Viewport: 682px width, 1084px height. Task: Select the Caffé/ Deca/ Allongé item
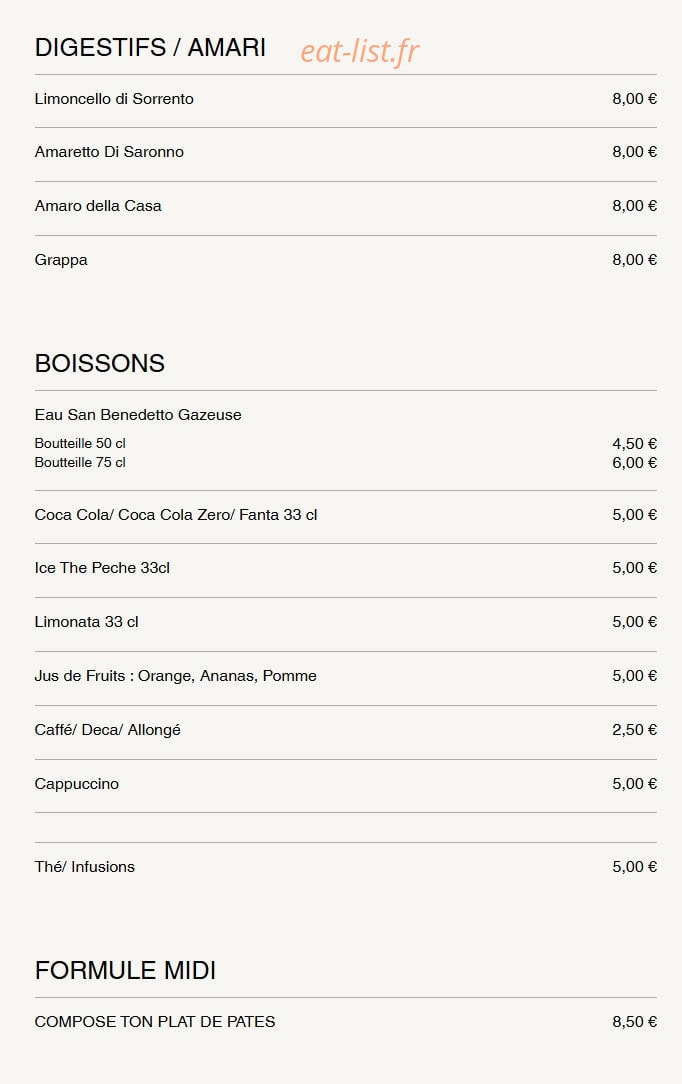pos(108,730)
